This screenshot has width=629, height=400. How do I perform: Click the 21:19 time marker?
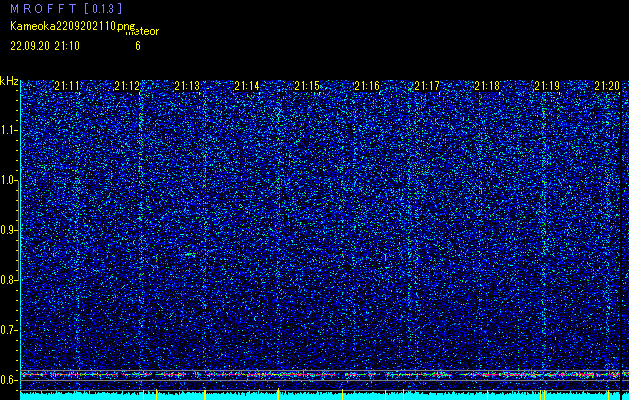pos(547,86)
